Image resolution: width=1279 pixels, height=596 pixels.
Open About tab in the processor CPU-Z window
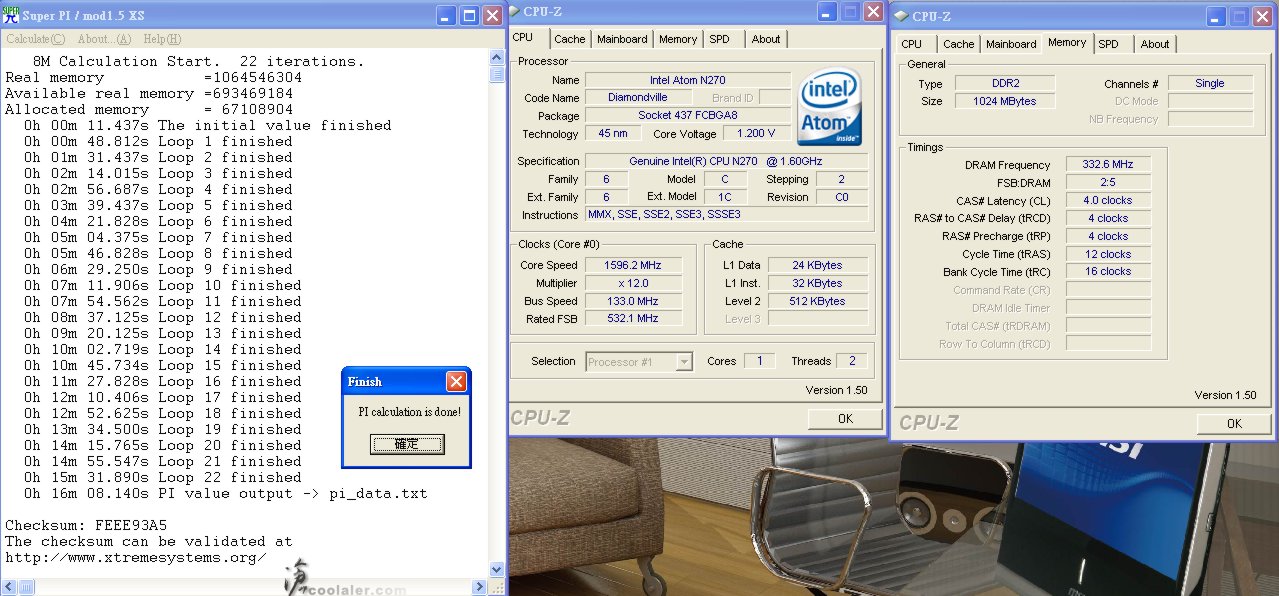[x=766, y=39]
